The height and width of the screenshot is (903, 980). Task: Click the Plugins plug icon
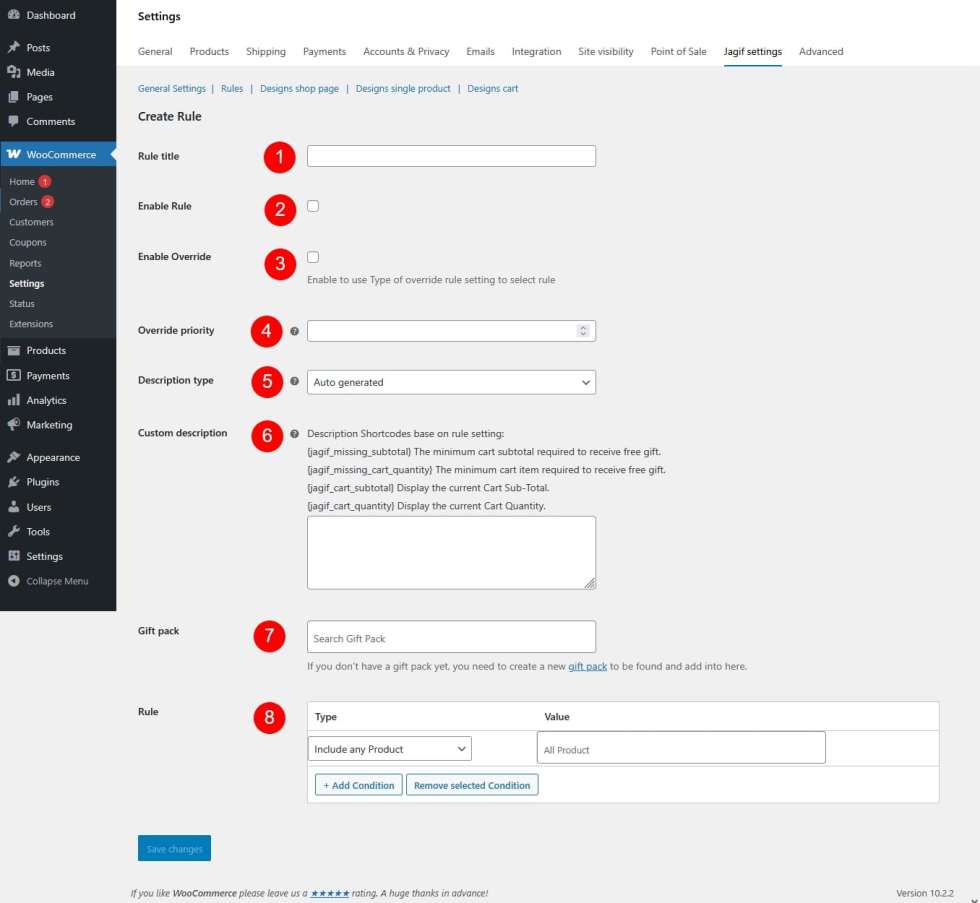tap(13, 482)
